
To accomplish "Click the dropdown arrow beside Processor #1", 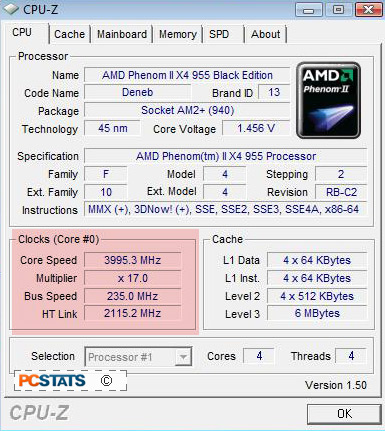I will 183,357.
